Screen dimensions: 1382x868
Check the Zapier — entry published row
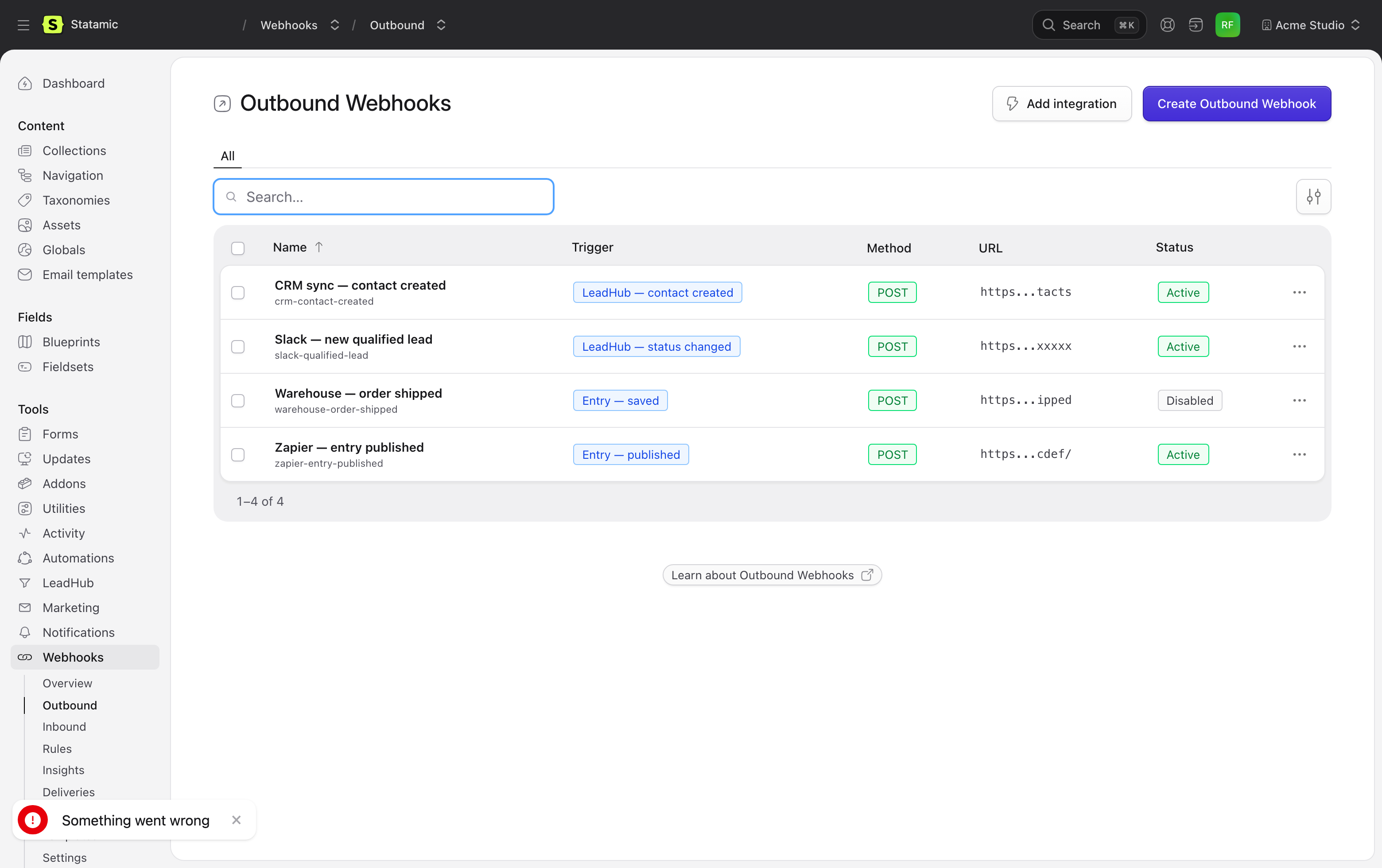coord(237,454)
